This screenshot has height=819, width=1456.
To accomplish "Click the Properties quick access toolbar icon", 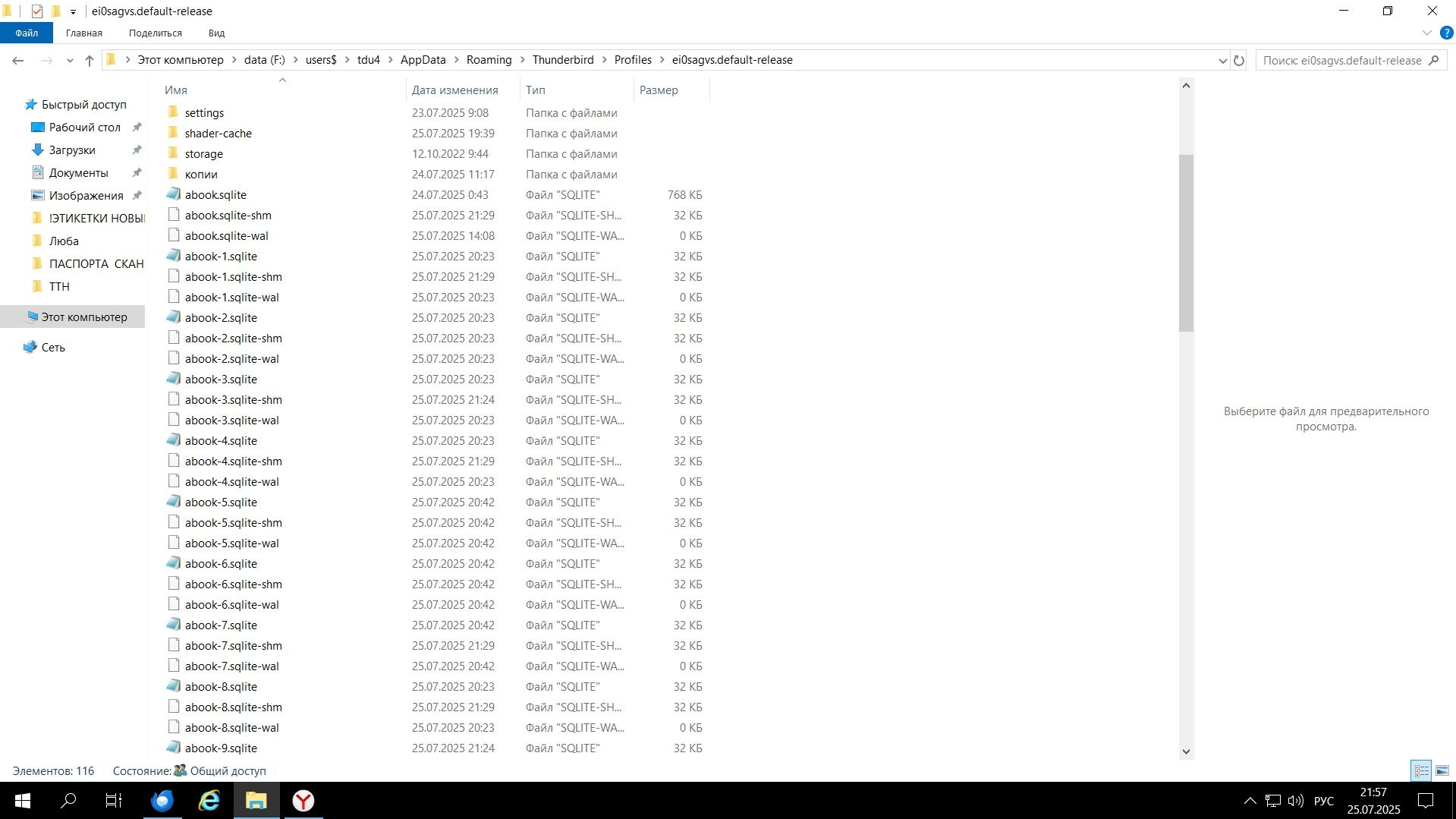I will 37,11.
